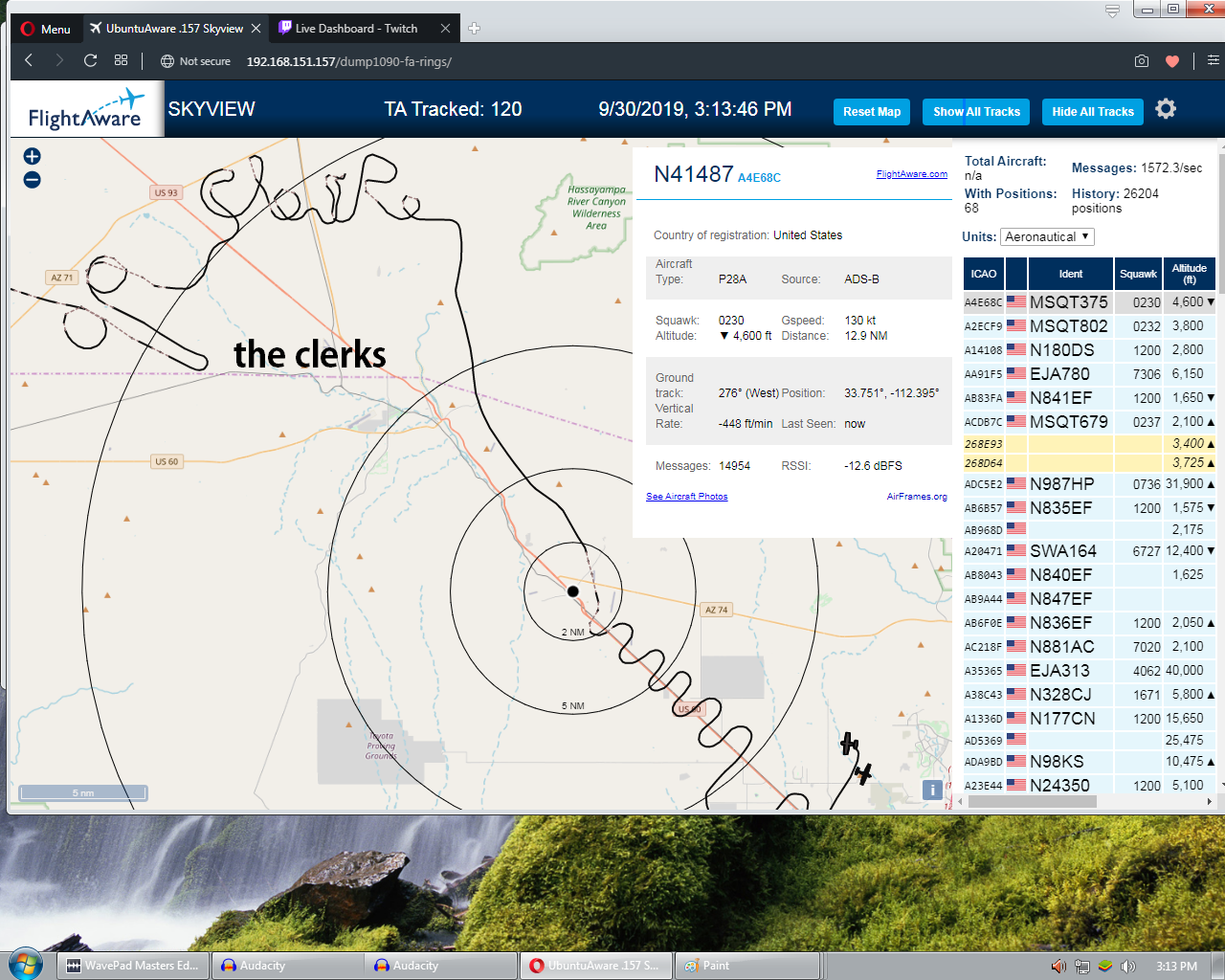Select aircraft row N177CN
The image size is (1225, 980).
point(1089,719)
